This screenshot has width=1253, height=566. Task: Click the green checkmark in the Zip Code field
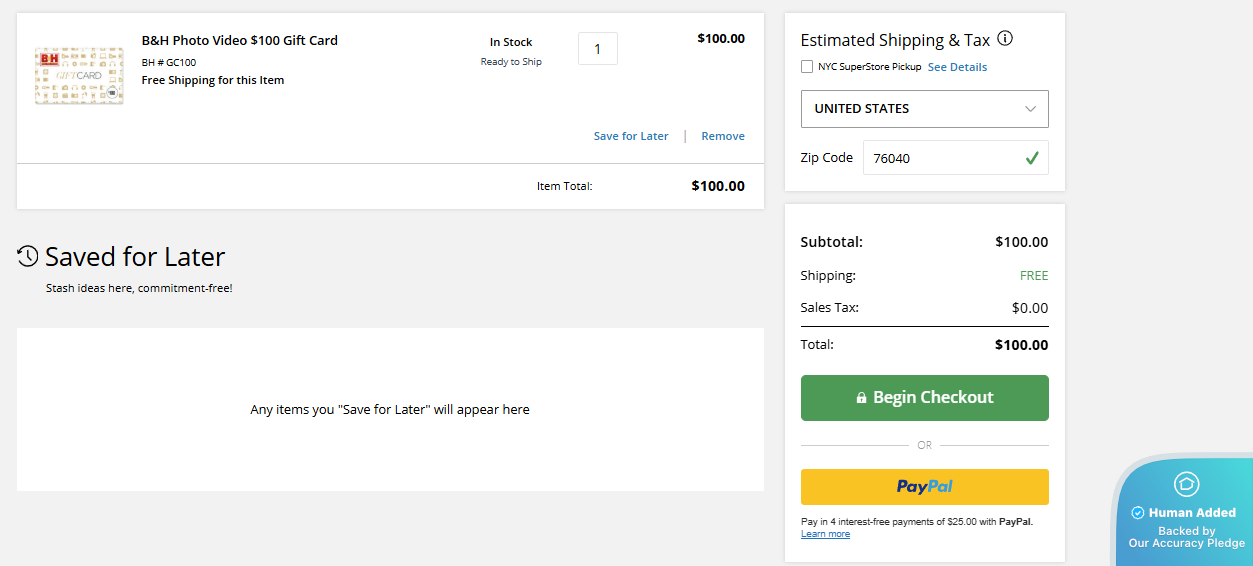(1032, 158)
